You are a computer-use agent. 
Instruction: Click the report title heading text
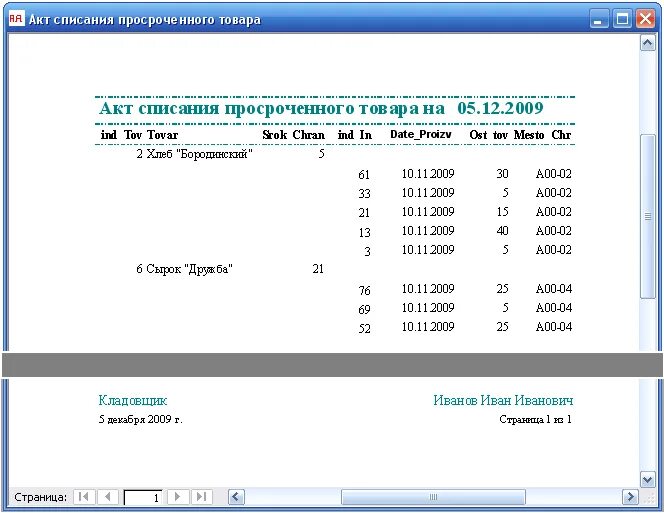(x=272, y=108)
